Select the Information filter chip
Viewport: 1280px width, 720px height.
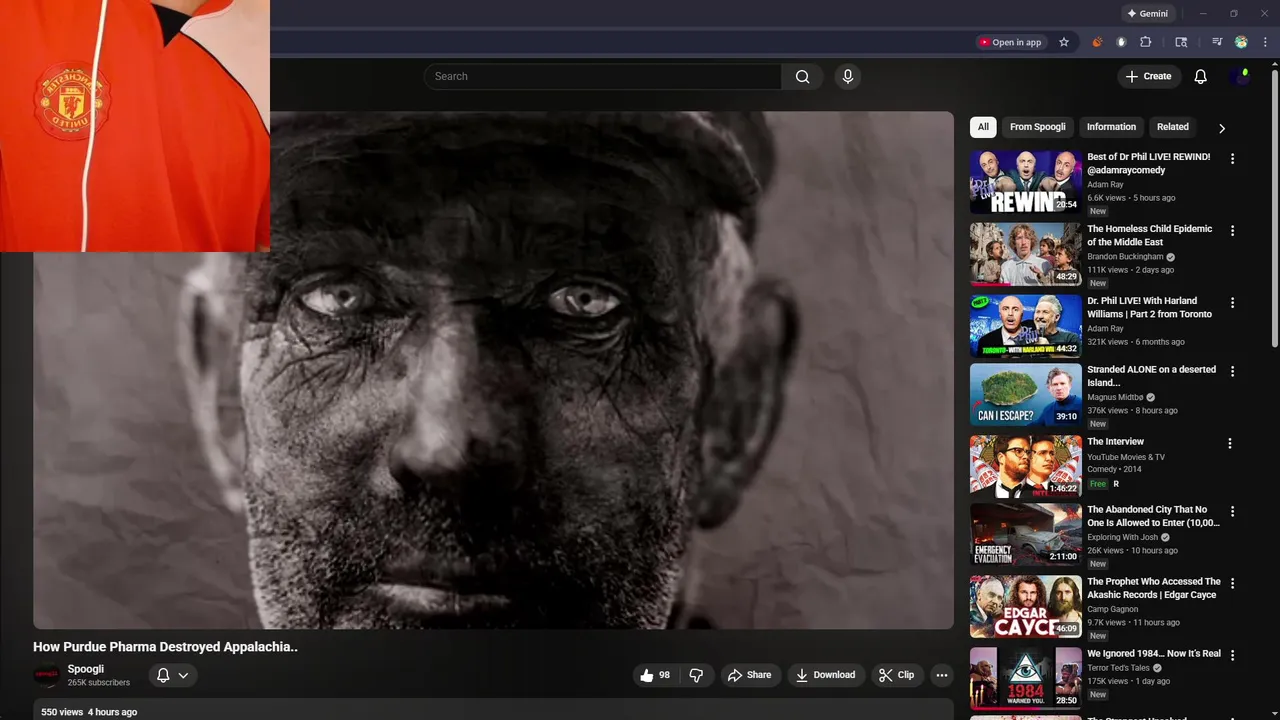pyautogui.click(x=1111, y=127)
